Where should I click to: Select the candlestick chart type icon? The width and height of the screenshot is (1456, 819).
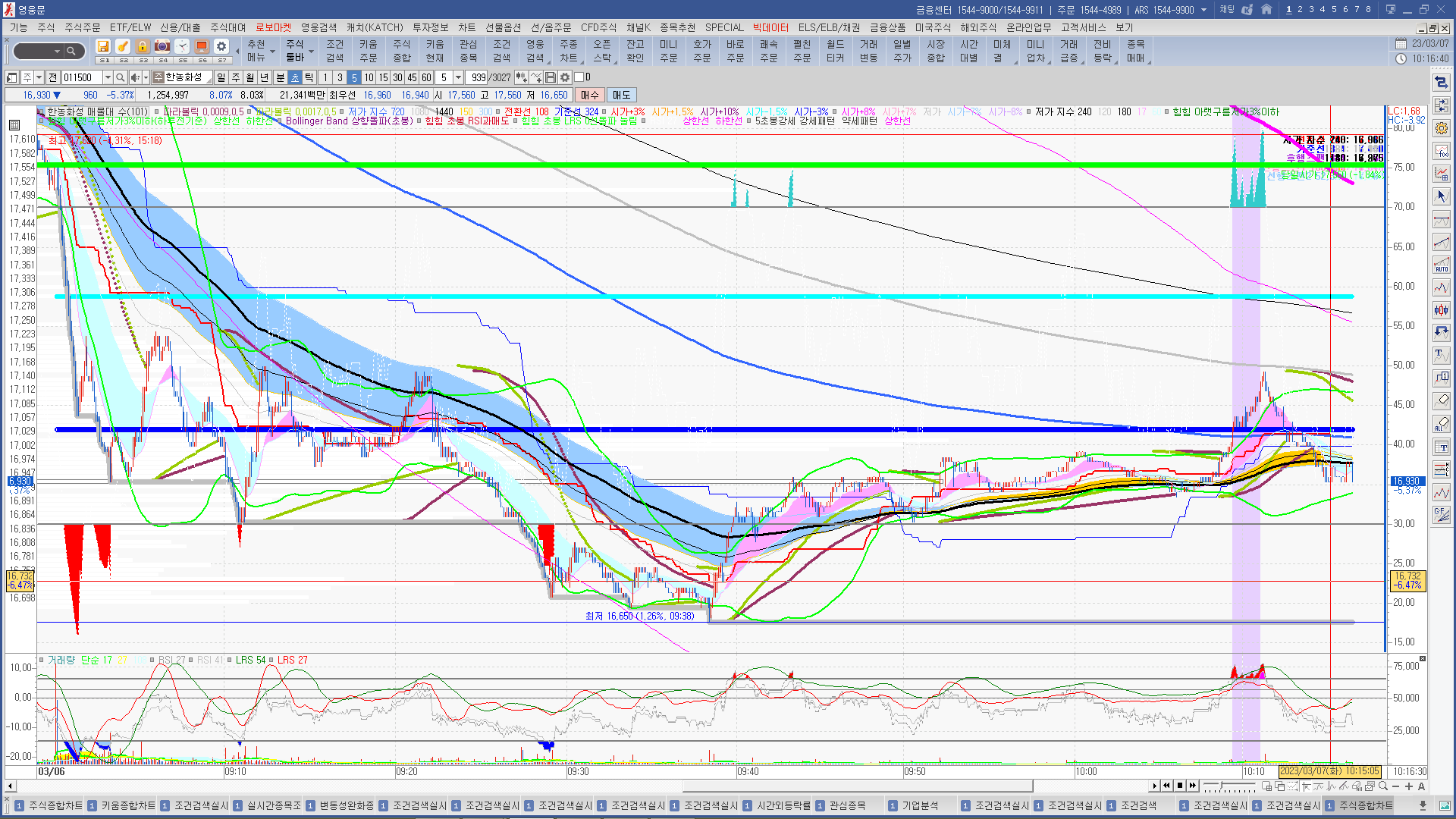tap(1441, 309)
